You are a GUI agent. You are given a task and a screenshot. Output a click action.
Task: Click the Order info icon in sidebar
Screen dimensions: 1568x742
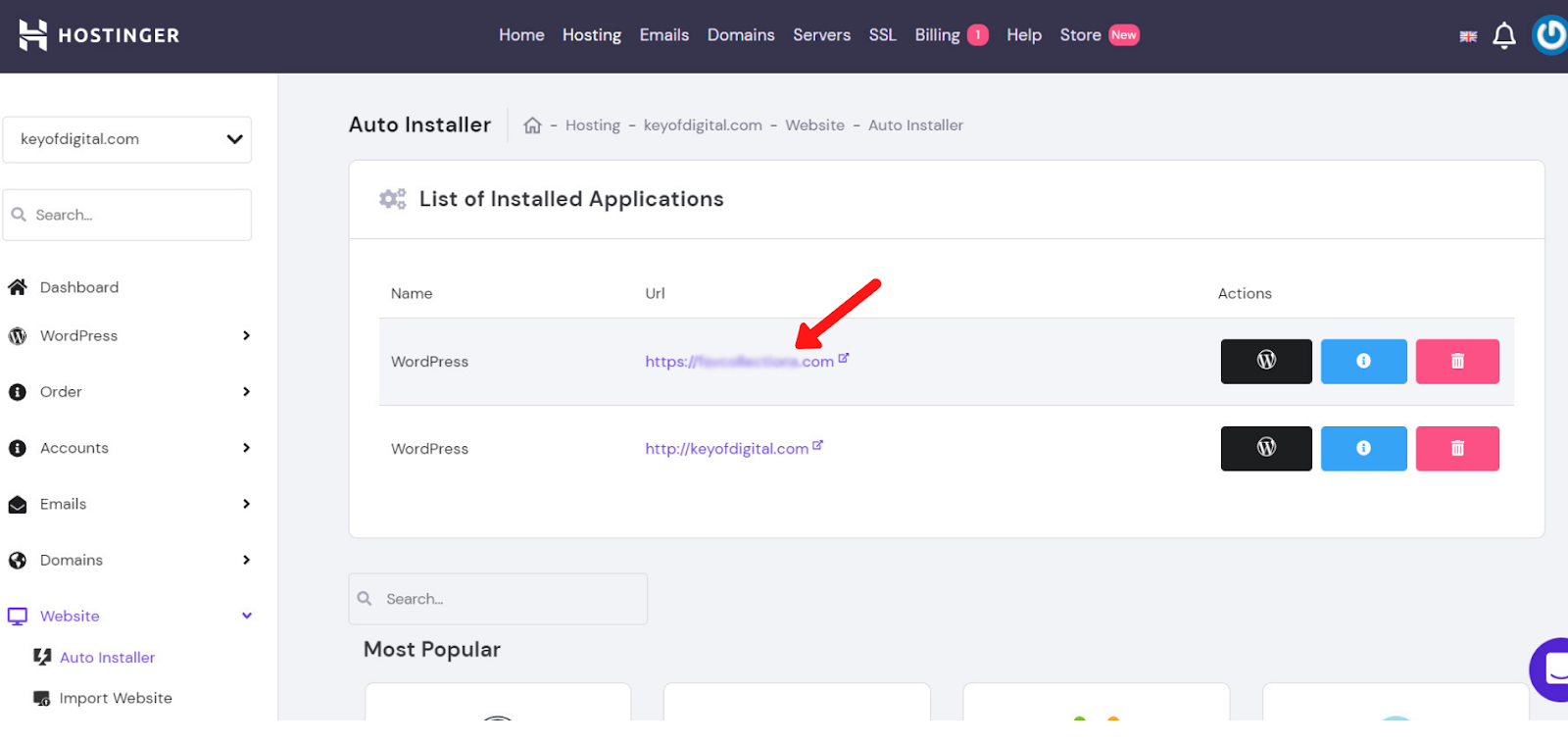(x=18, y=392)
